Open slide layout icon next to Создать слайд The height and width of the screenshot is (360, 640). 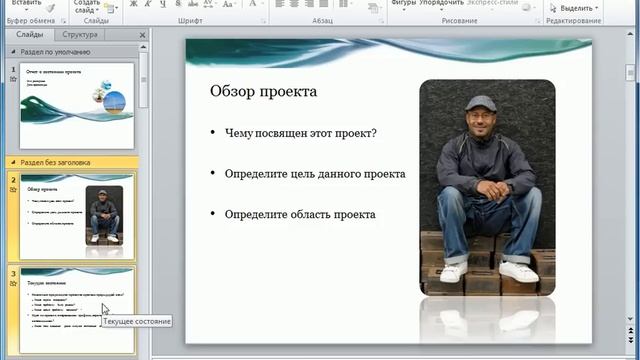[110, 7]
